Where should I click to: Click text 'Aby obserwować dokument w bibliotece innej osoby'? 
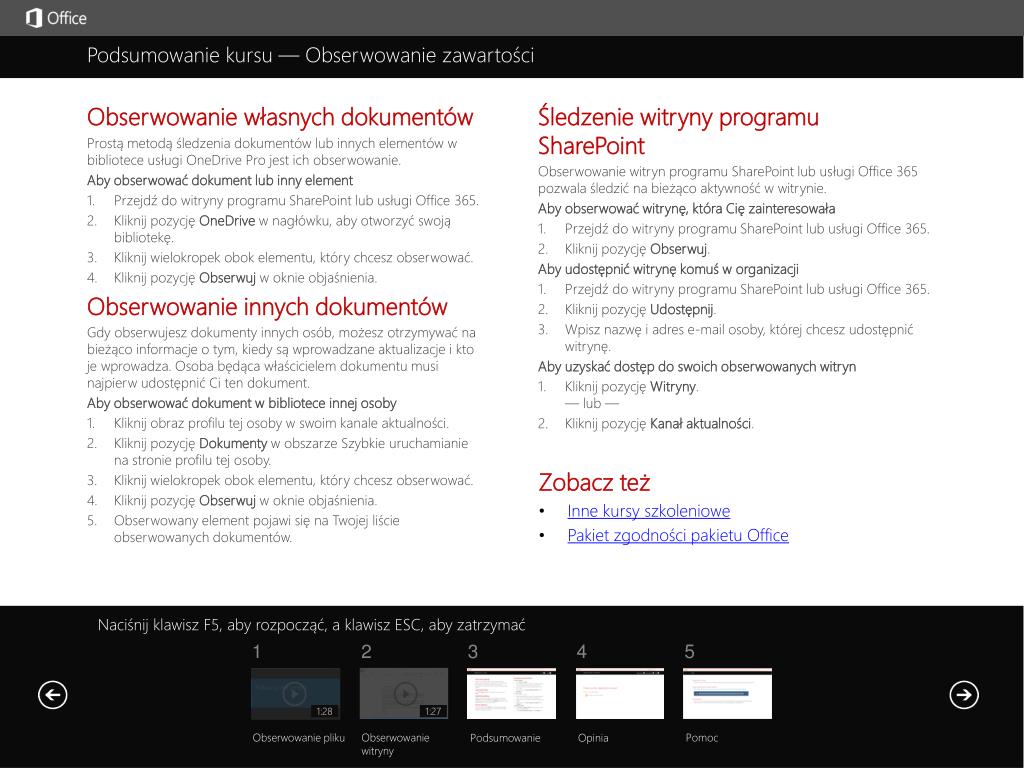tap(242, 404)
